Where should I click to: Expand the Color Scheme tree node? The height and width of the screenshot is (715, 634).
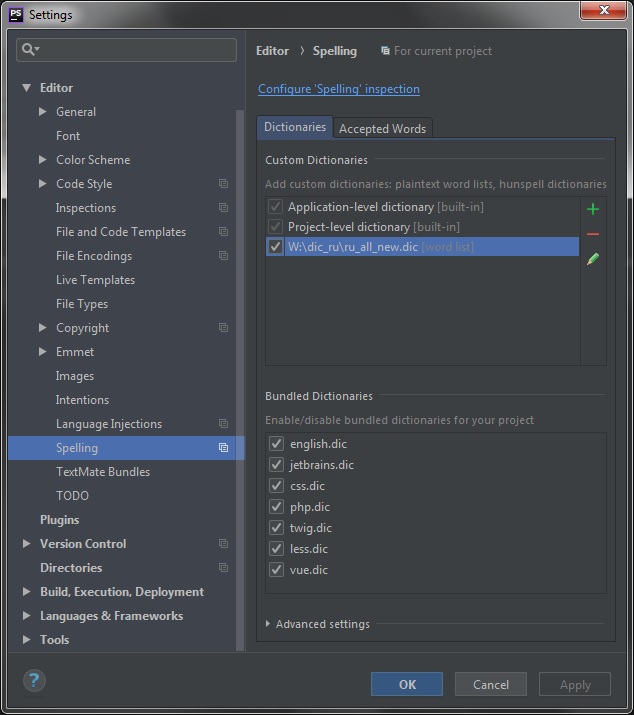pyautogui.click(x=43, y=160)
